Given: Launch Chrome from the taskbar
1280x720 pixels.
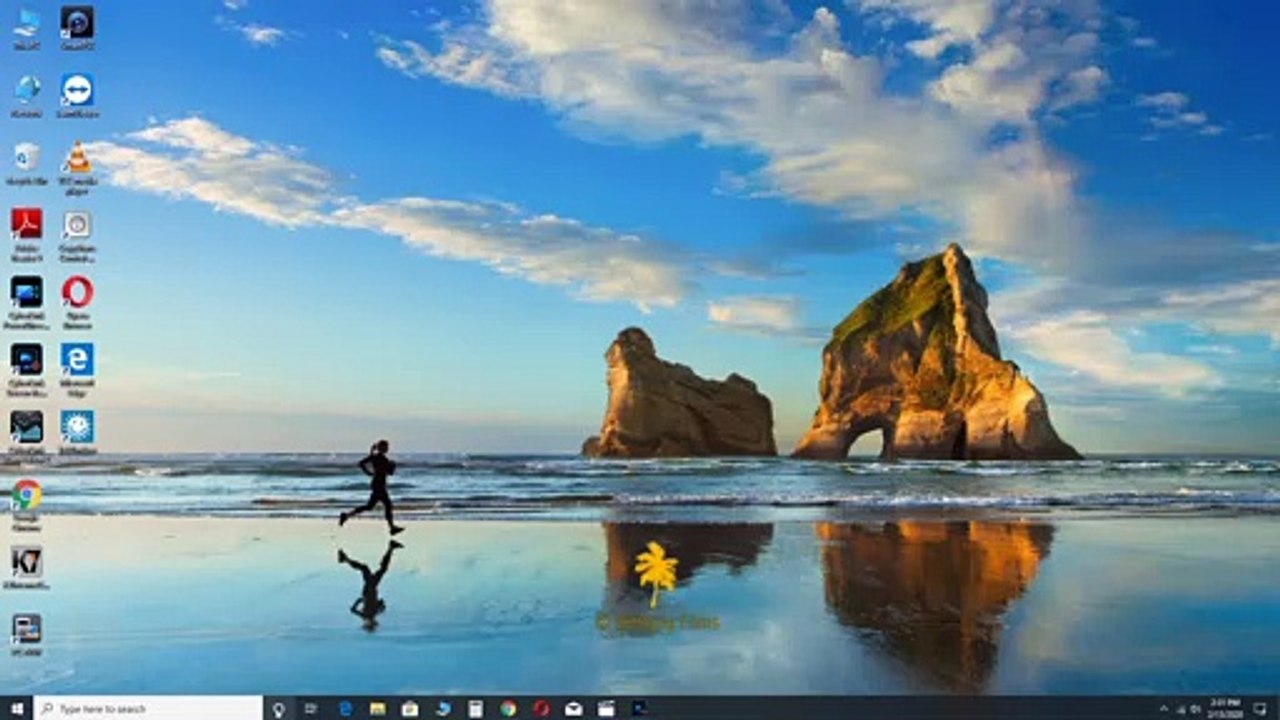Looking at the screenshot, I should (x=508, y=708).
